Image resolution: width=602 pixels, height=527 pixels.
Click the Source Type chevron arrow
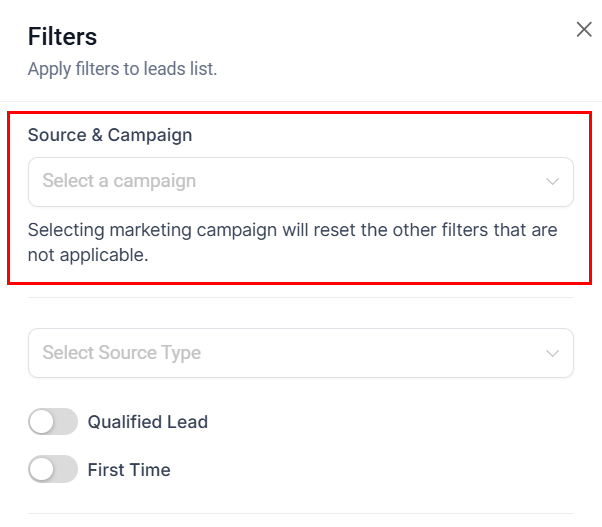click(552, 353)
